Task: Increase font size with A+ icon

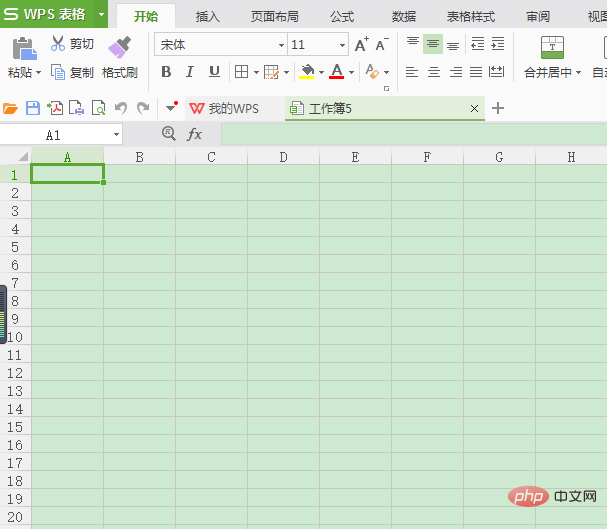Action: 362,44
